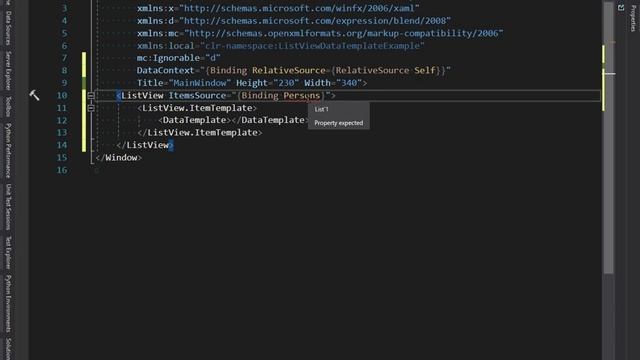The image size is (640, 360).
Task: Click the hammer quick actions icon
Action: 34,96
